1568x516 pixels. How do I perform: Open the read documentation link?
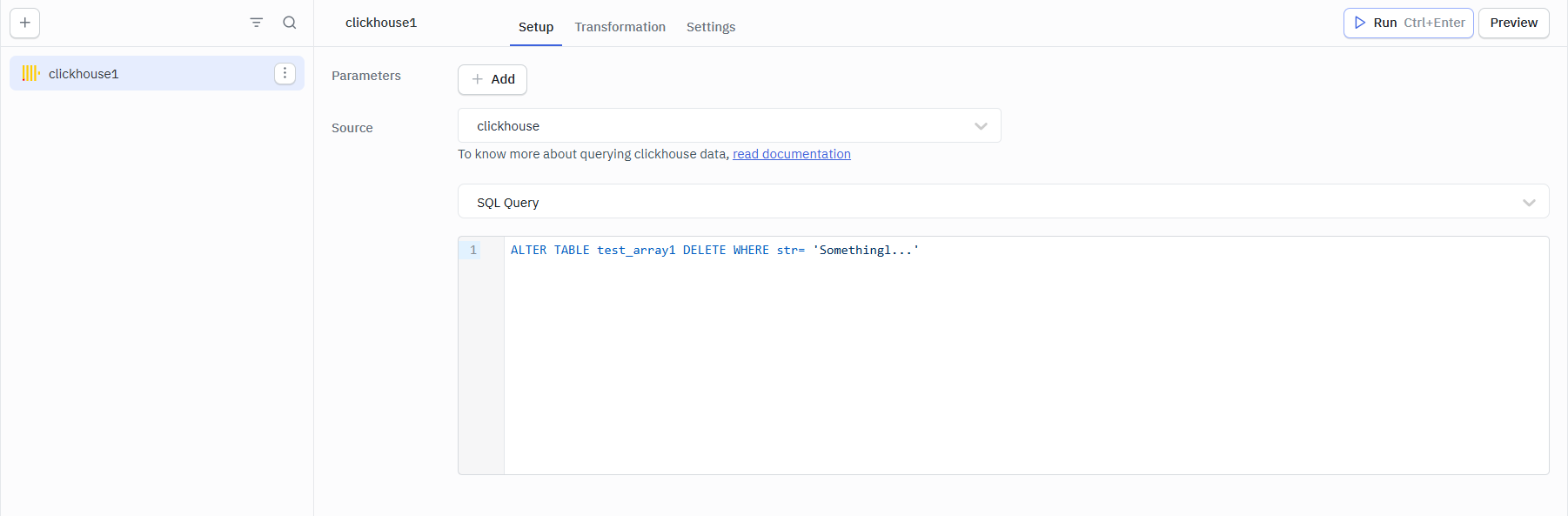click(791, 154)
